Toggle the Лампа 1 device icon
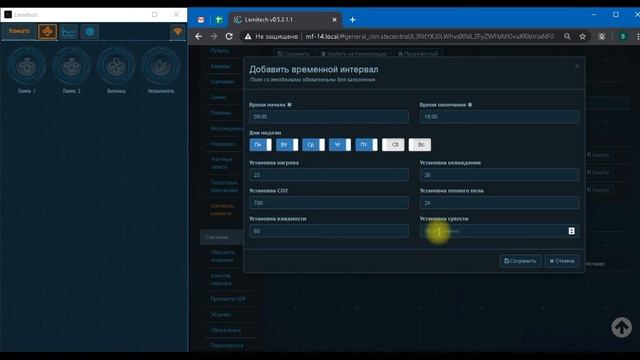 tap(27, 66)
